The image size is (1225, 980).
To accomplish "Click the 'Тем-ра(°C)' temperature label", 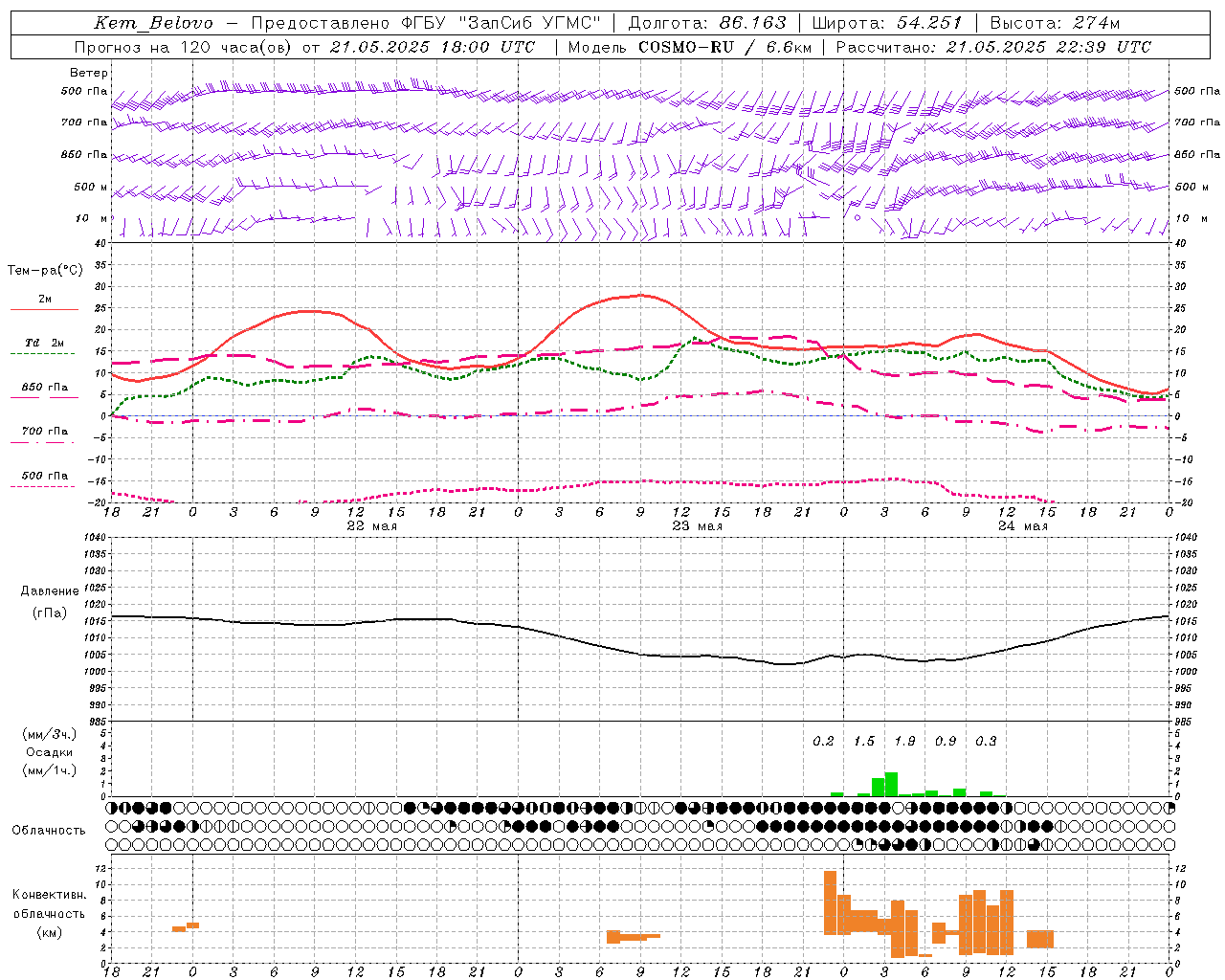I will click(x=45, y=271).
